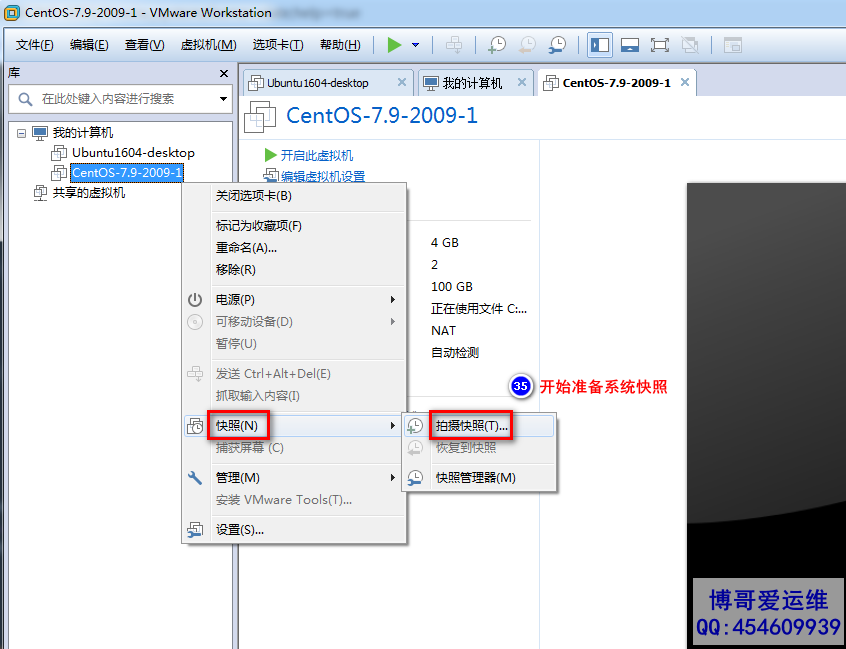
Task: Click the 正在使用文件 C:... CD/DVD value
Action: (x=479, y=309)
